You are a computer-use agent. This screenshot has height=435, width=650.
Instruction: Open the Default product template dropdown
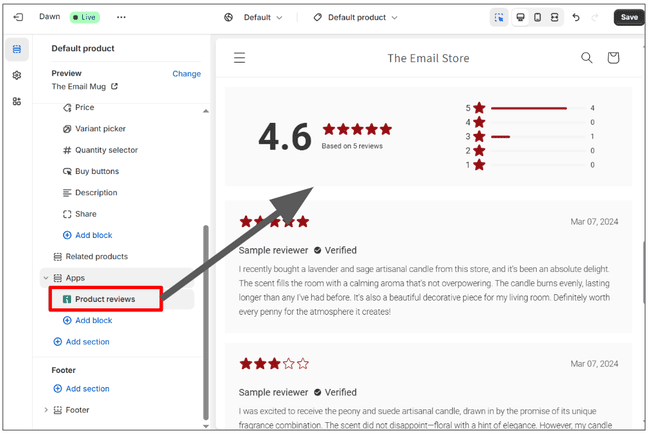pyautogui.click(x=355, y=17)
